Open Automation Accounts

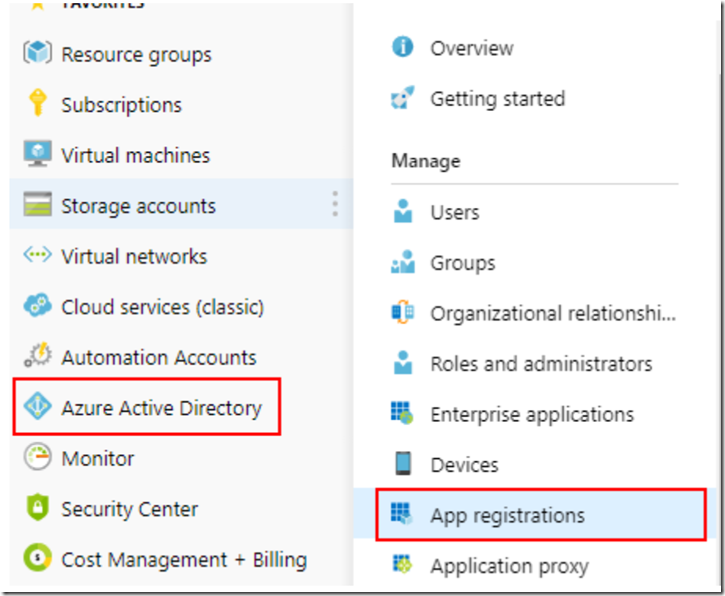click(x=159, y=357)
